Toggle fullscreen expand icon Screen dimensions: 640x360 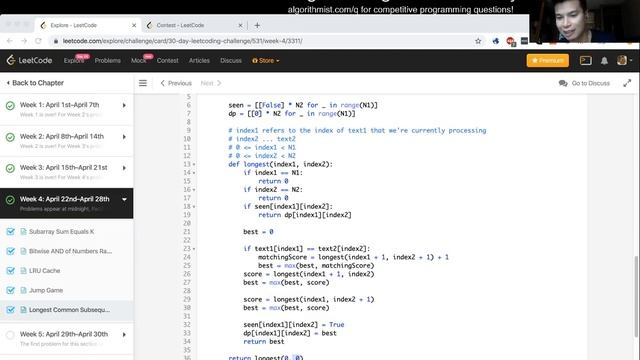[627, 83]
